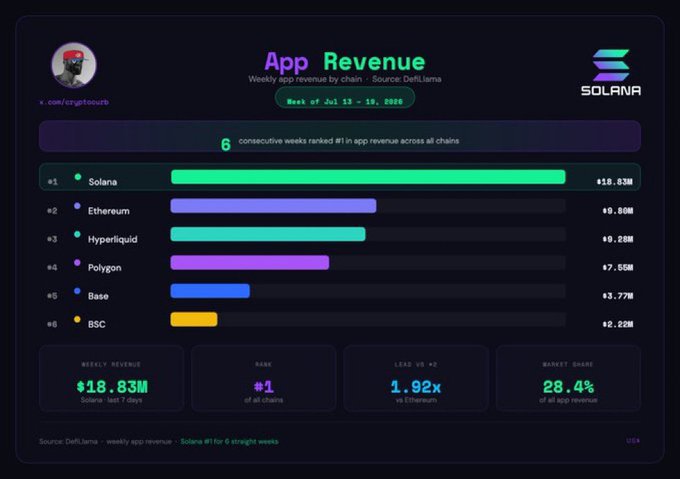Click the 'consecutive weeks ranked #1' banner text

tap(349, 141)
